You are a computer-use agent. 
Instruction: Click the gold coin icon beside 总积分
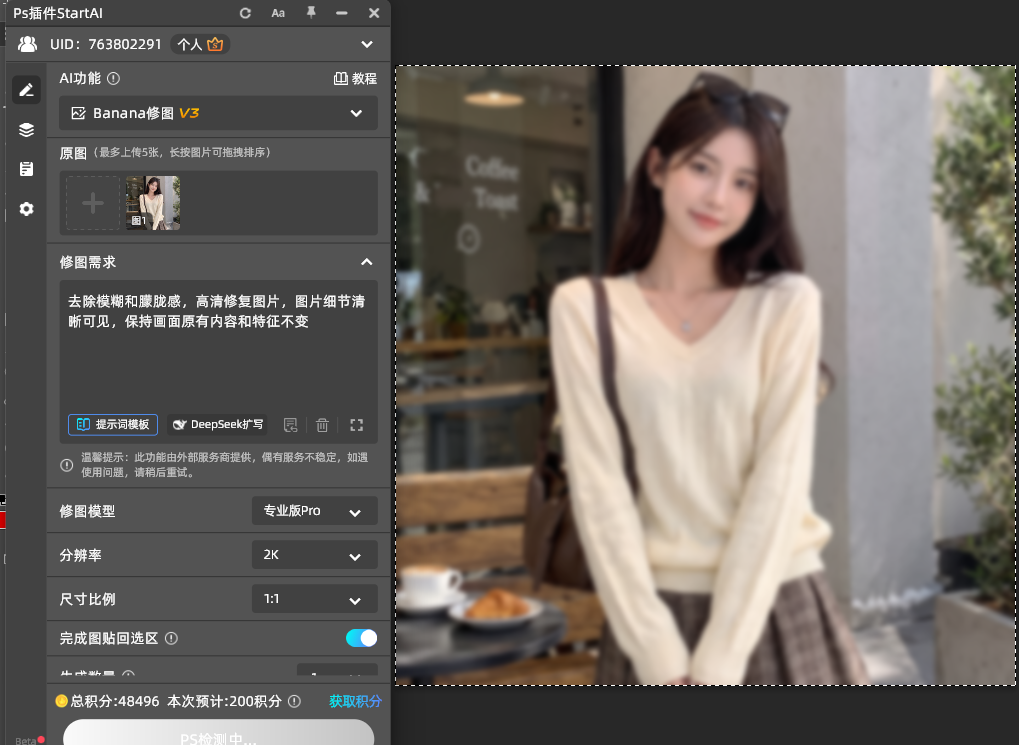[62, 701]
